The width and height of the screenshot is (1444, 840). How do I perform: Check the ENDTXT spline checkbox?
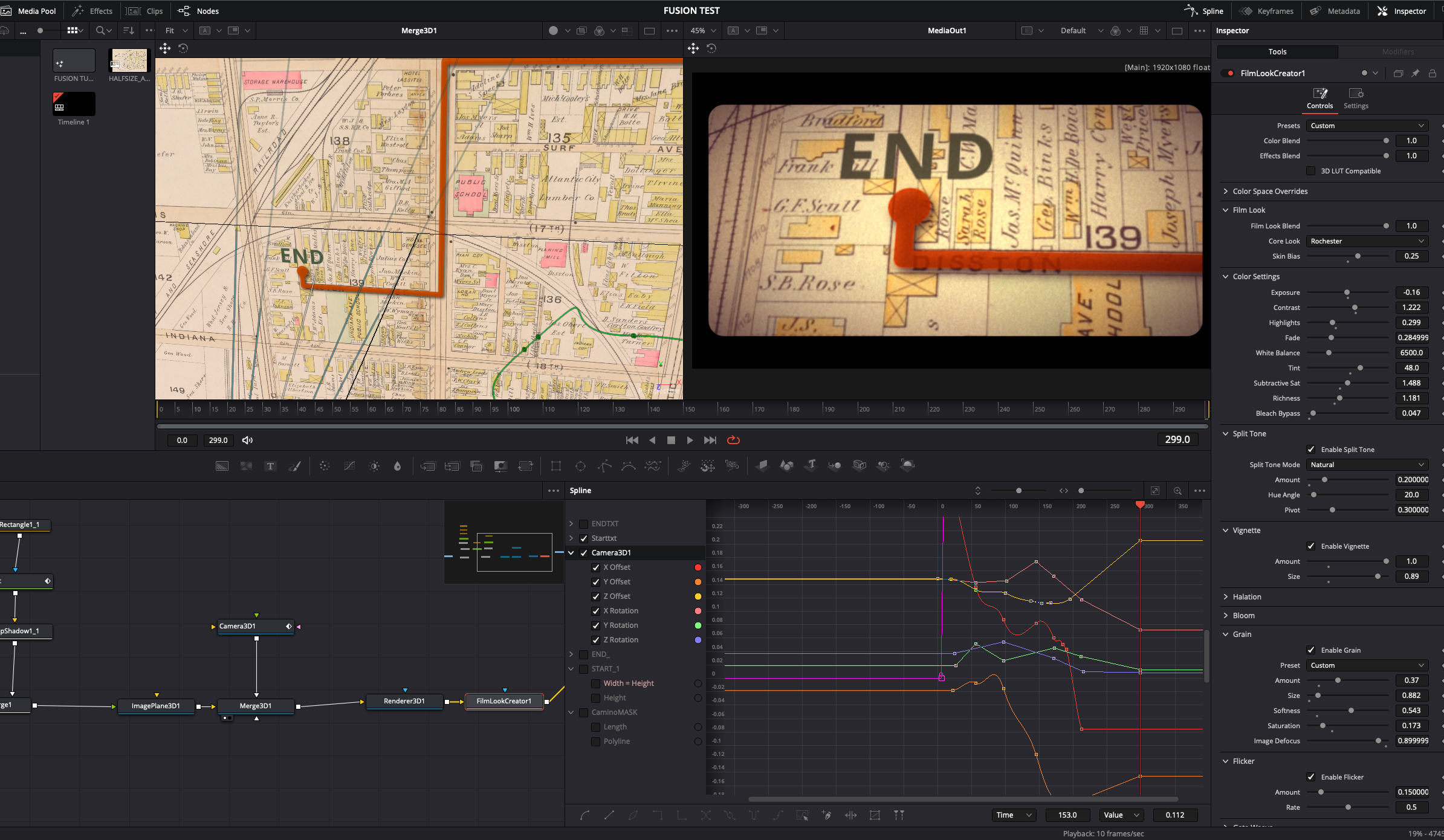[583, 524]
